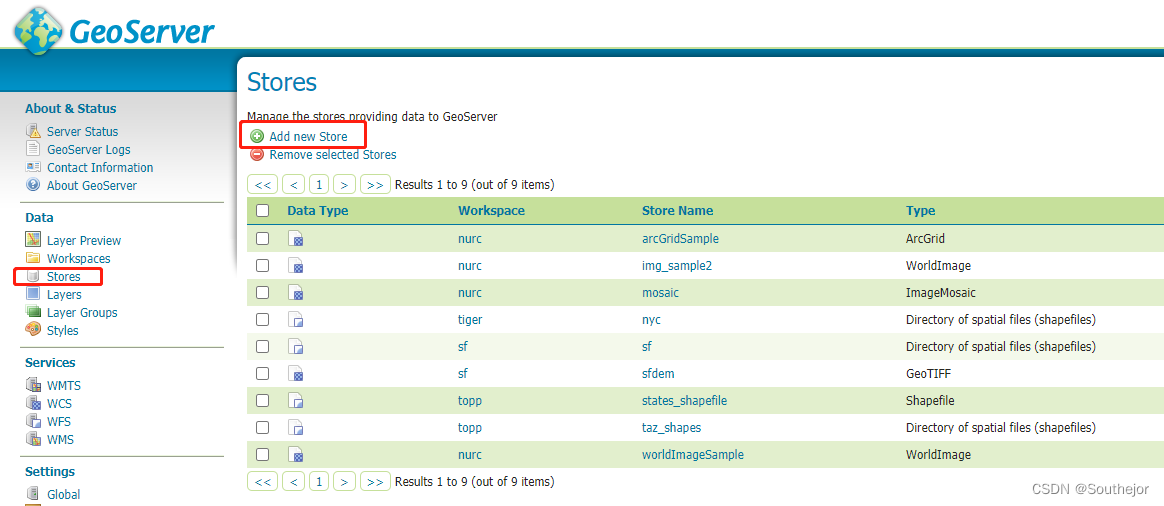The height and width of the screenshot is (506, 1164).
Task: Click the GeoServer Logs document icon
Action: [x=33, y=149]
